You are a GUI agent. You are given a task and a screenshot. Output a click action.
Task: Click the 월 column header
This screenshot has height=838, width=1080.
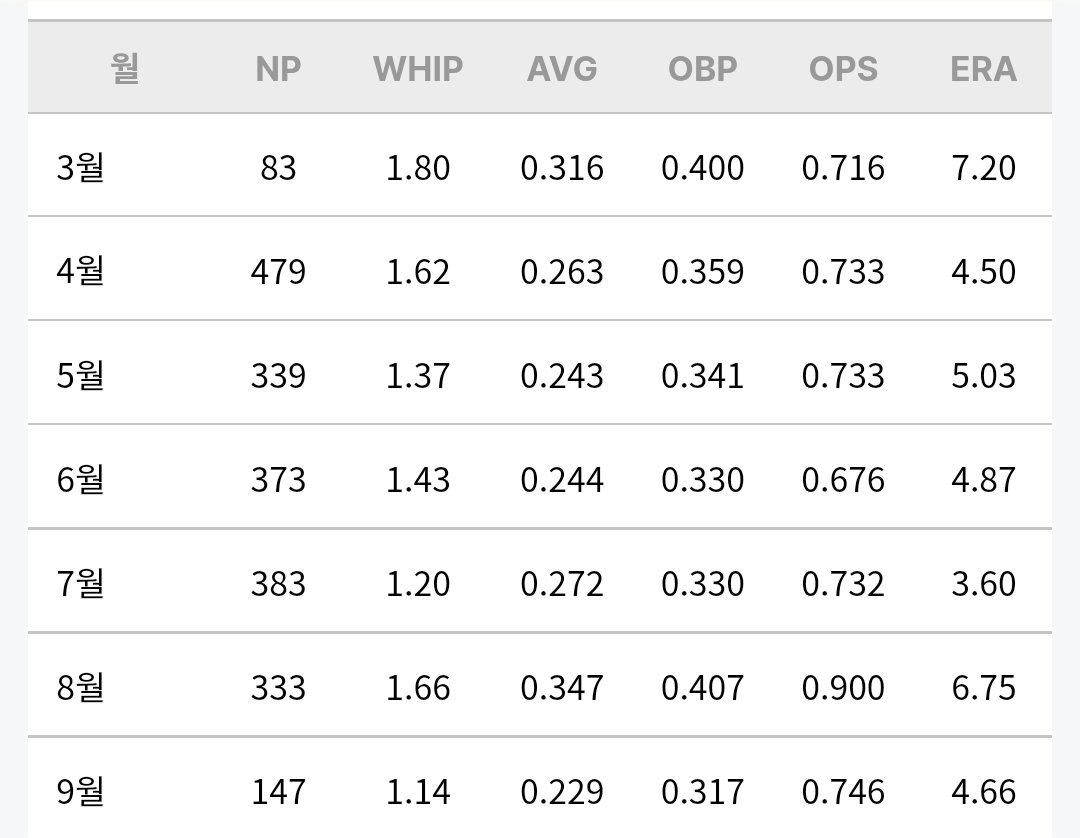[125, 68]
